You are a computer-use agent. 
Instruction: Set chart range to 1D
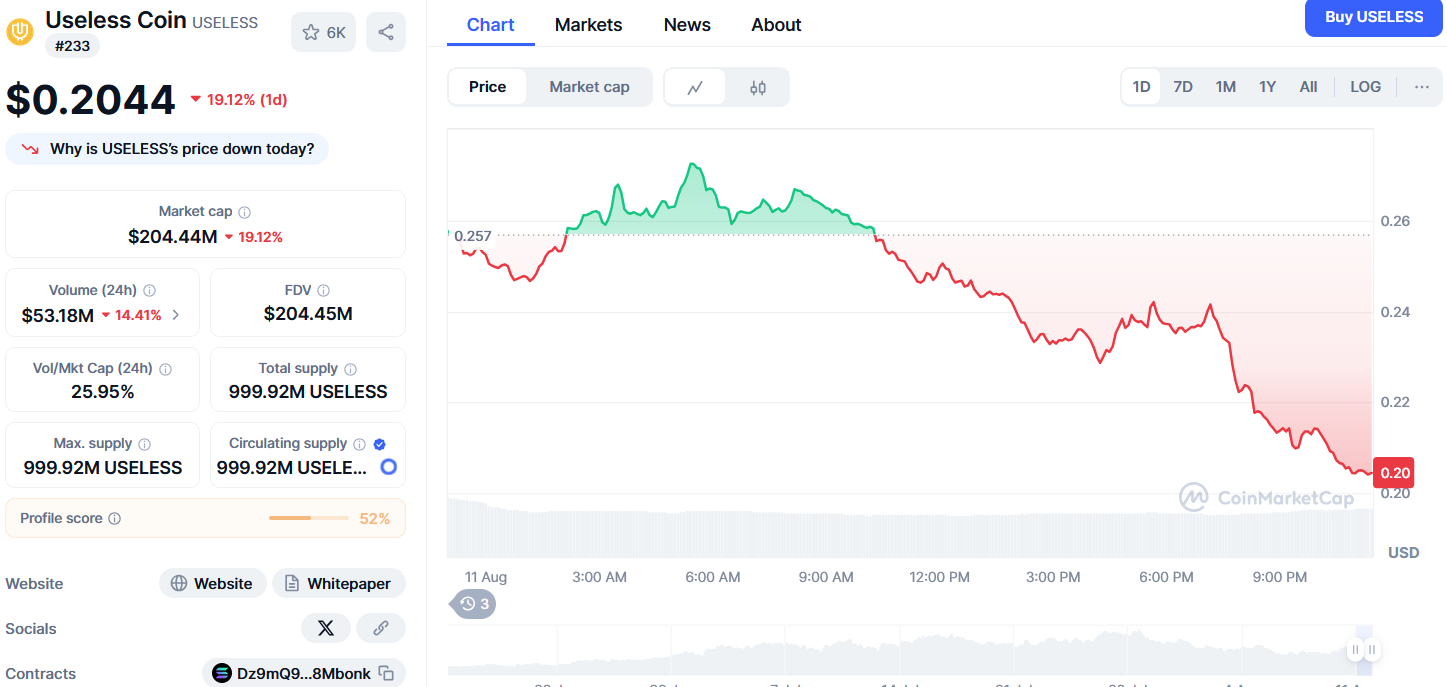(1141, 87)
